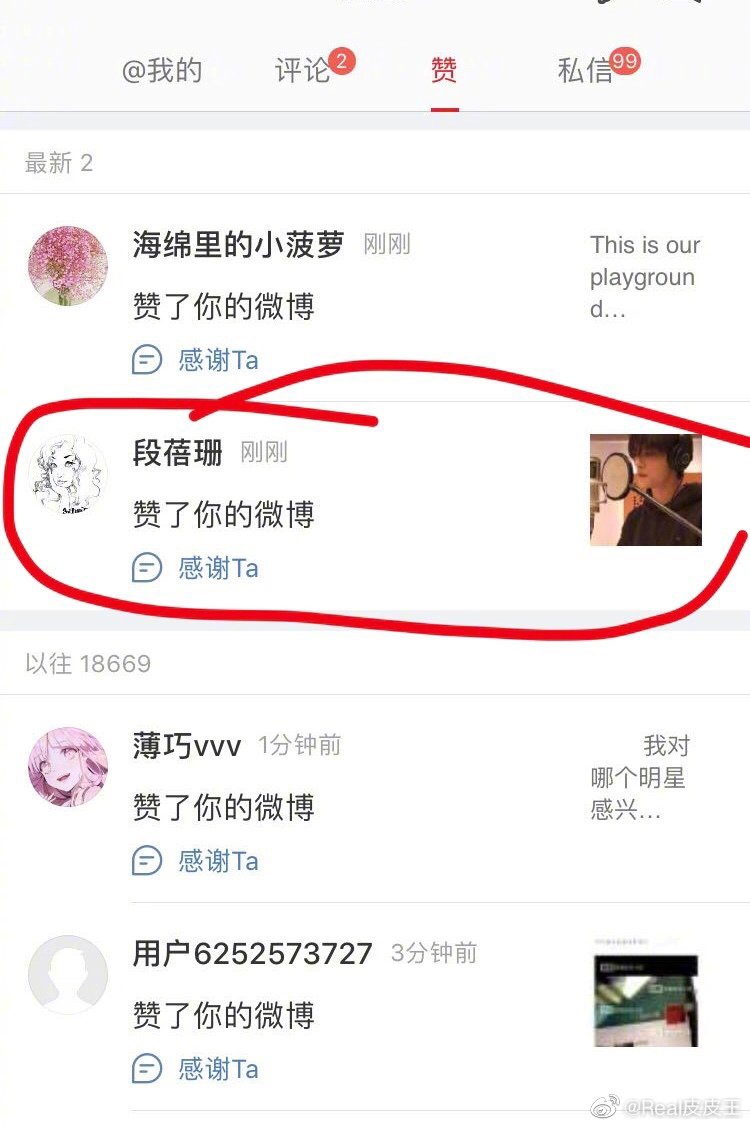This screenshot has width=750, height=1127.
Task: Open 海绵里的小菠萝's pink flower avatar
Action: coord(68,265)
